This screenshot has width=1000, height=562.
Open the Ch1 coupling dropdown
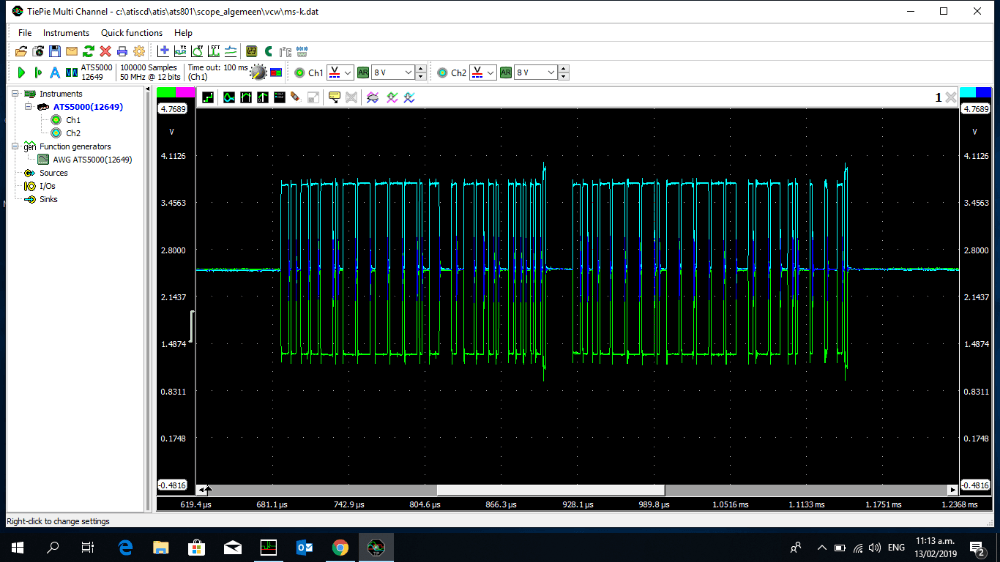[341, 73]
